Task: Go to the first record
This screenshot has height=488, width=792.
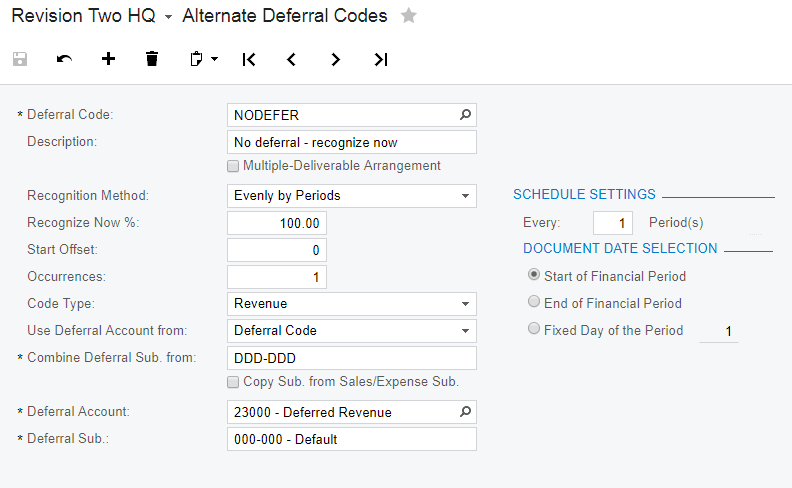Action: click(x=249, y=59)
